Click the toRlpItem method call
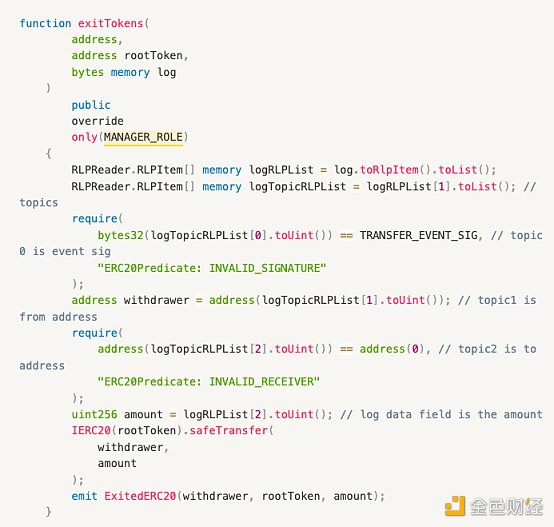This screenshot has width=554, height=527. [389, 170]
